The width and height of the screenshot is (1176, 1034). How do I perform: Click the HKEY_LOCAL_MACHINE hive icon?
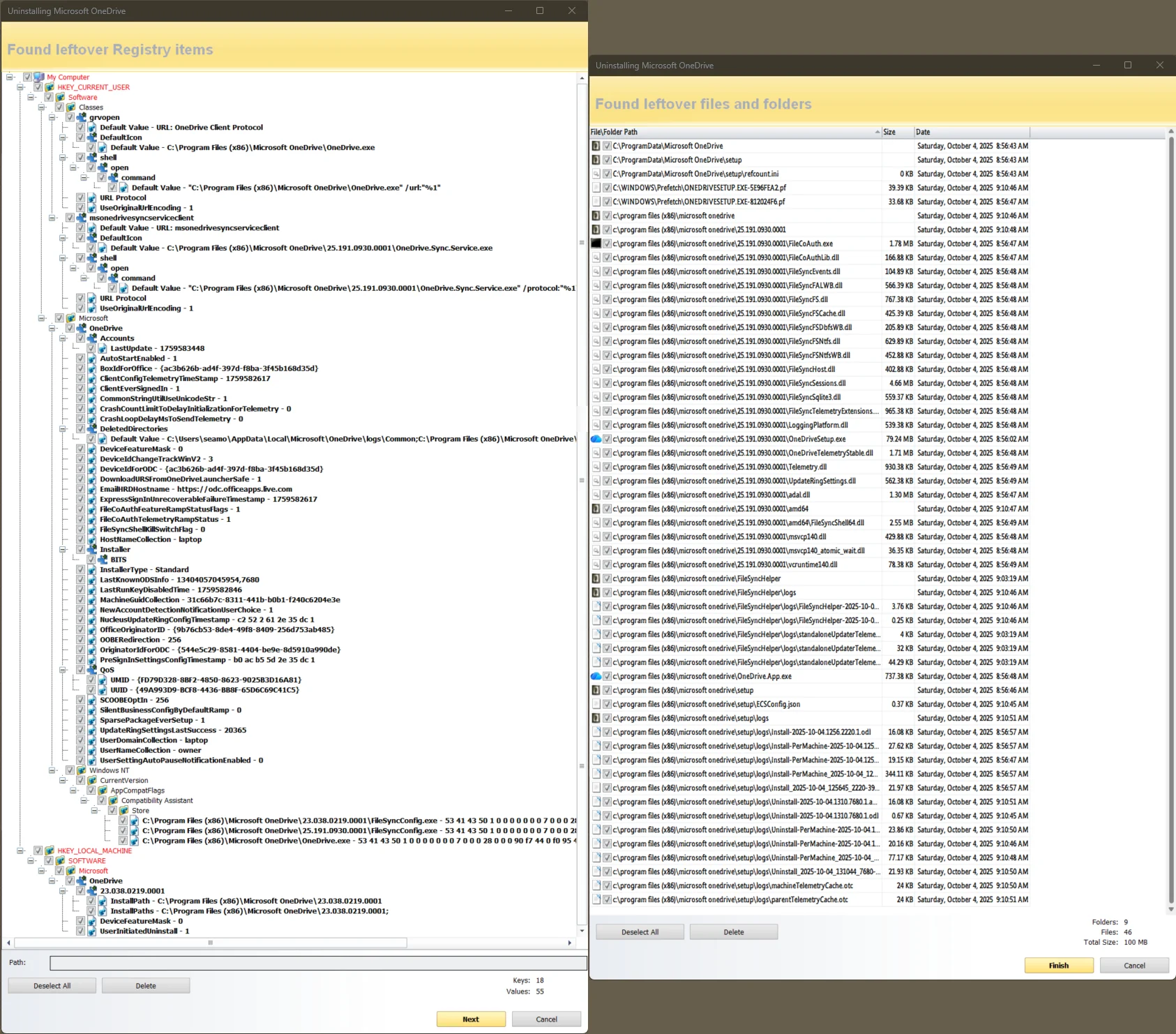coord(50,851)
